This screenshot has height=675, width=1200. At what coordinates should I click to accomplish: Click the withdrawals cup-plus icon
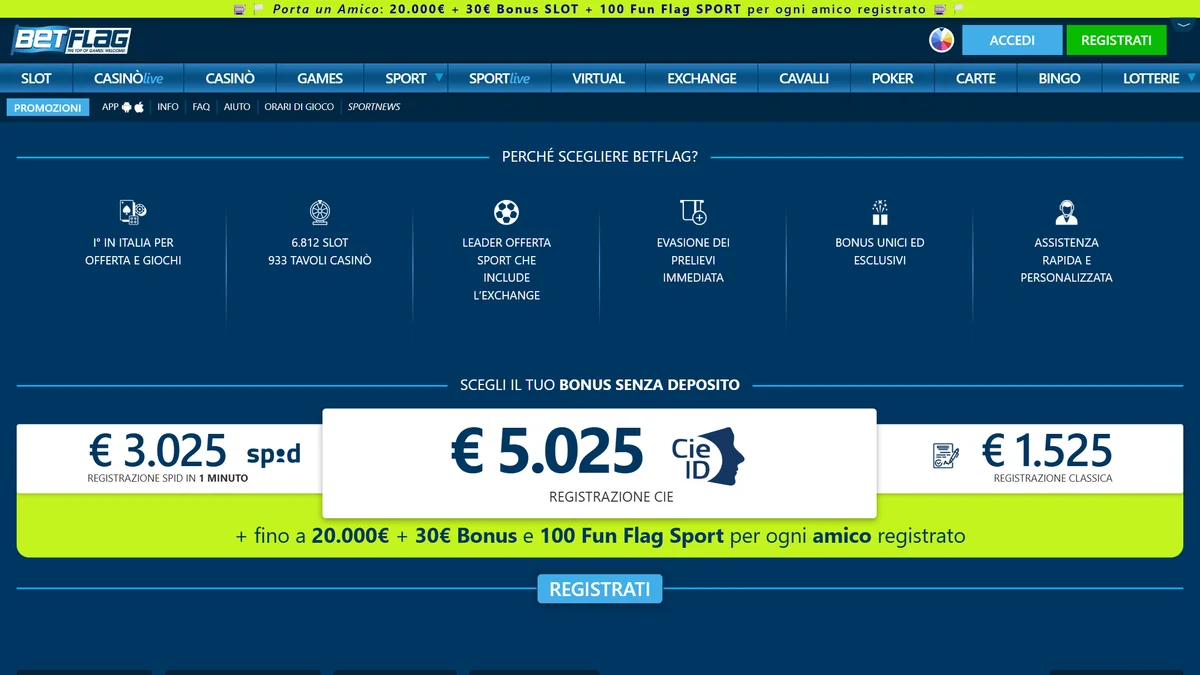[x=693, y=211]
